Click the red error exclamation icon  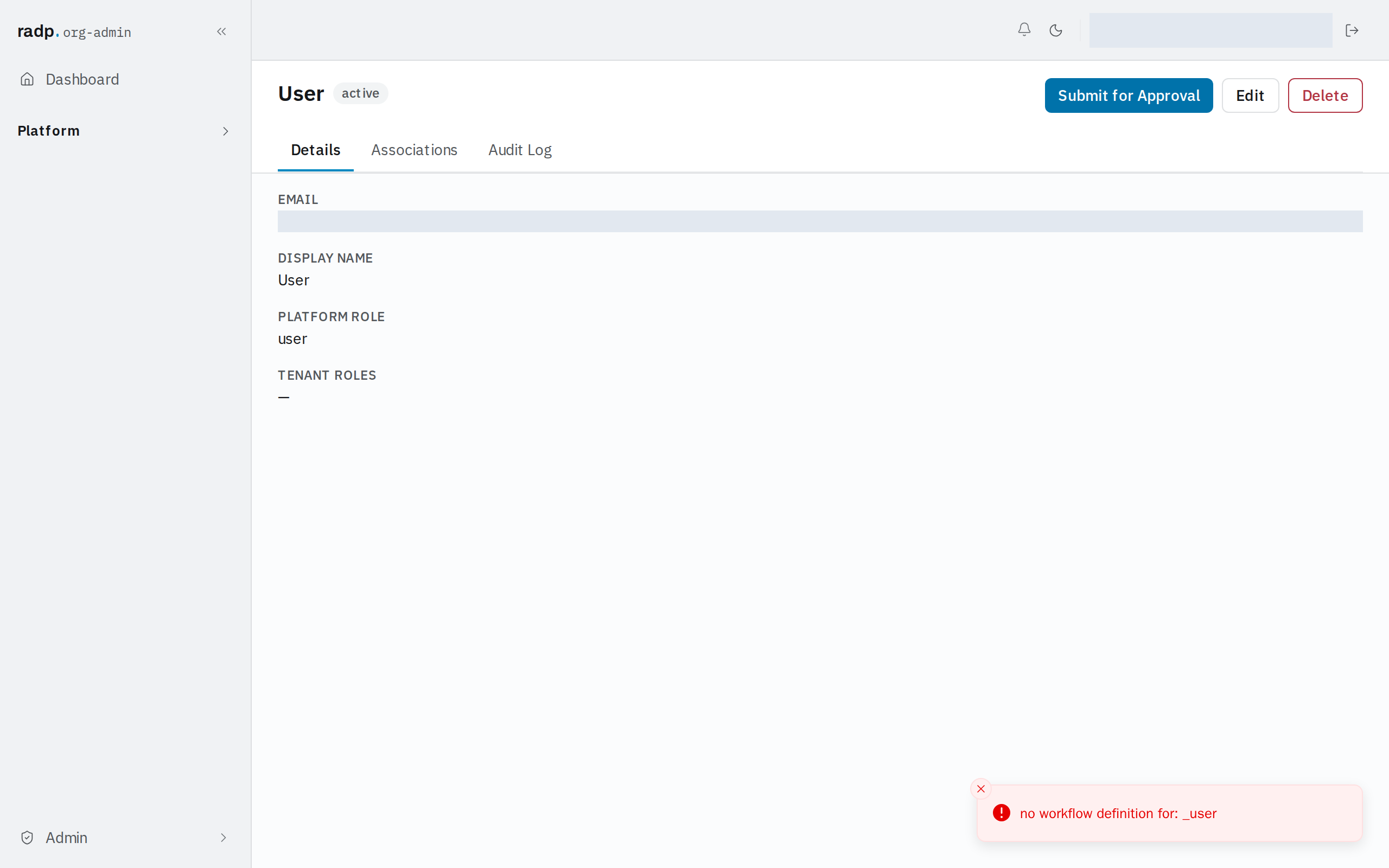click(x=1002, y=813)
